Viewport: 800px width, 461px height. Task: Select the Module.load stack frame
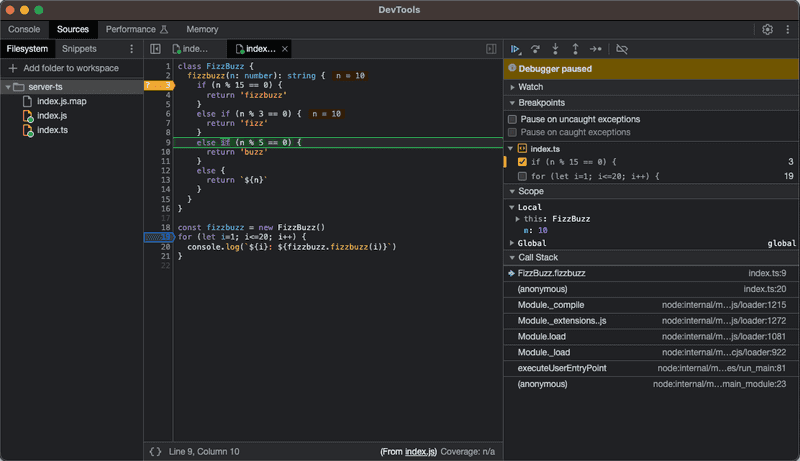652,337
